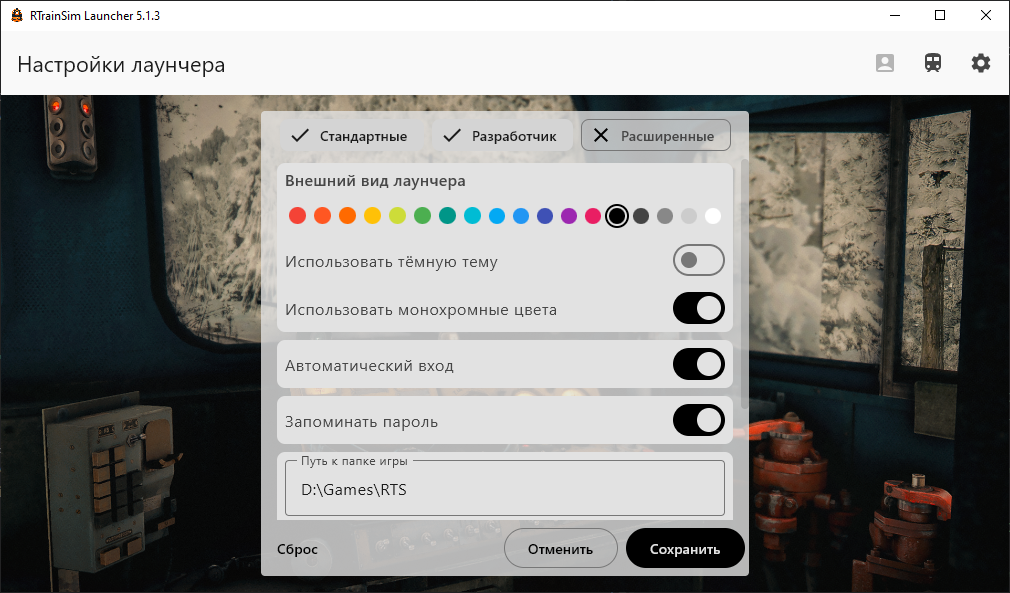Disable Использовать монохромные цвета switch
The height and width of the screenshot is (593, 1010).
click(x=699, y=308)
